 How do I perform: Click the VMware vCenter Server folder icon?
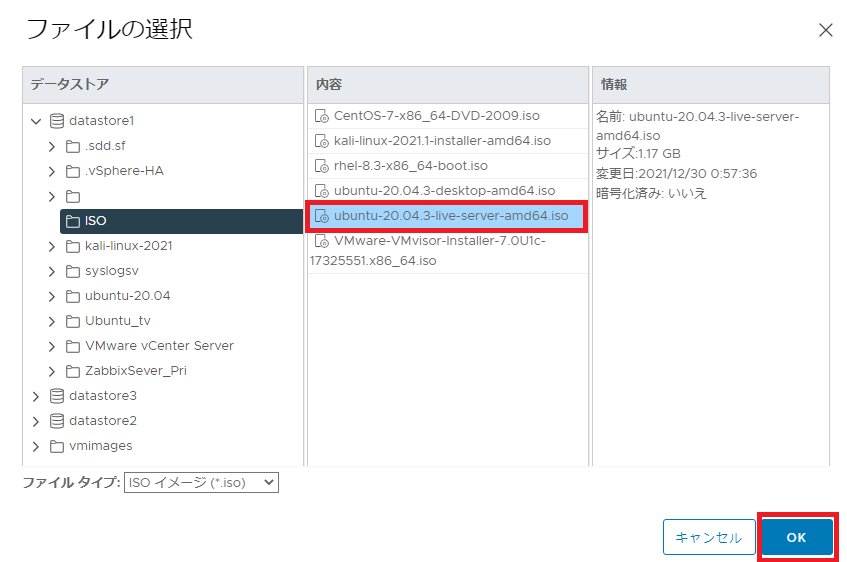[x=73, y=346]
